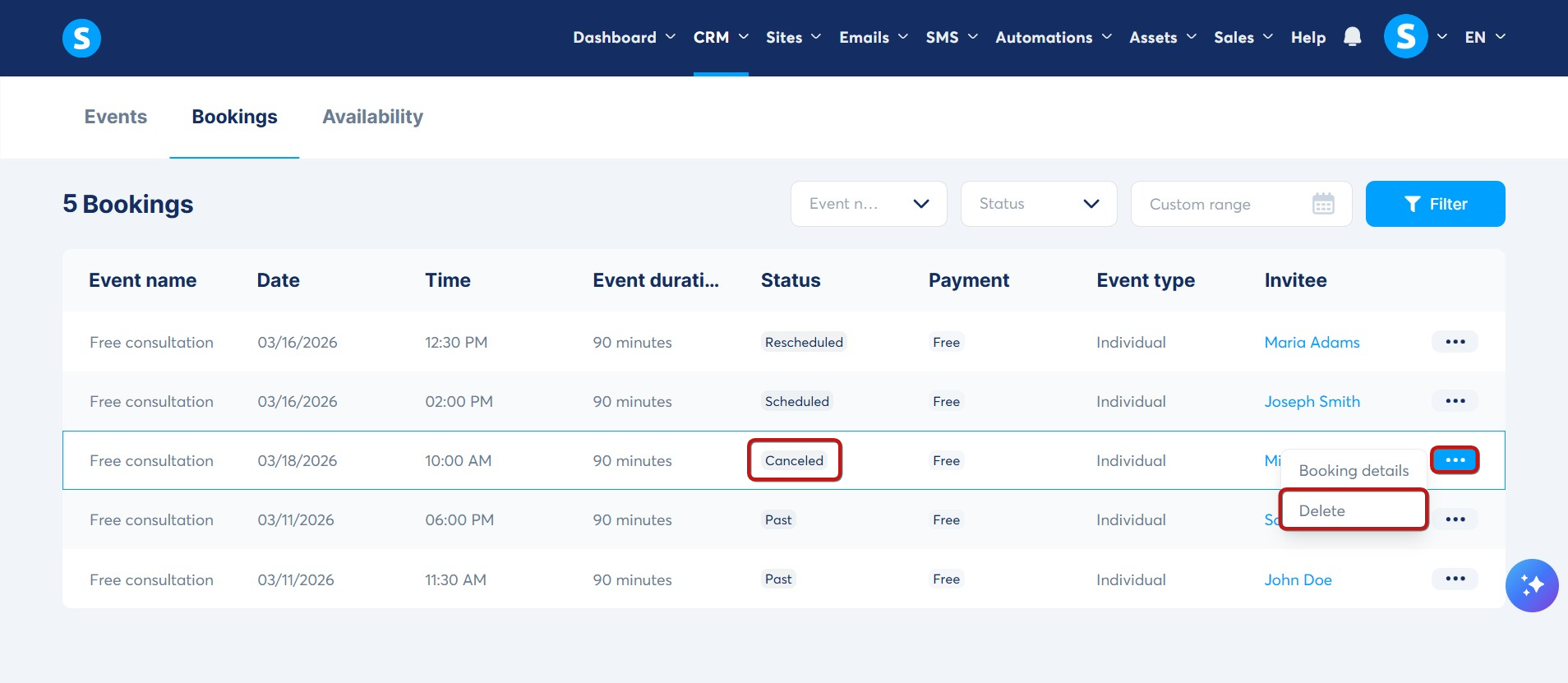Screen dimensions: 1568x683
Task: Choose Booking details from context menu
Action: [x=1354, y=470]
